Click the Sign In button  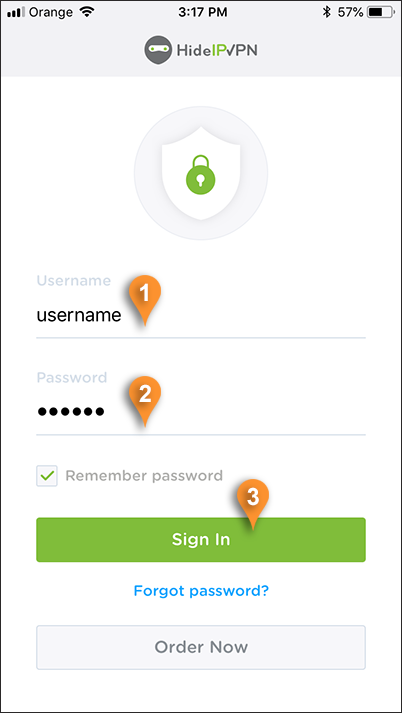tap(201, 539)
